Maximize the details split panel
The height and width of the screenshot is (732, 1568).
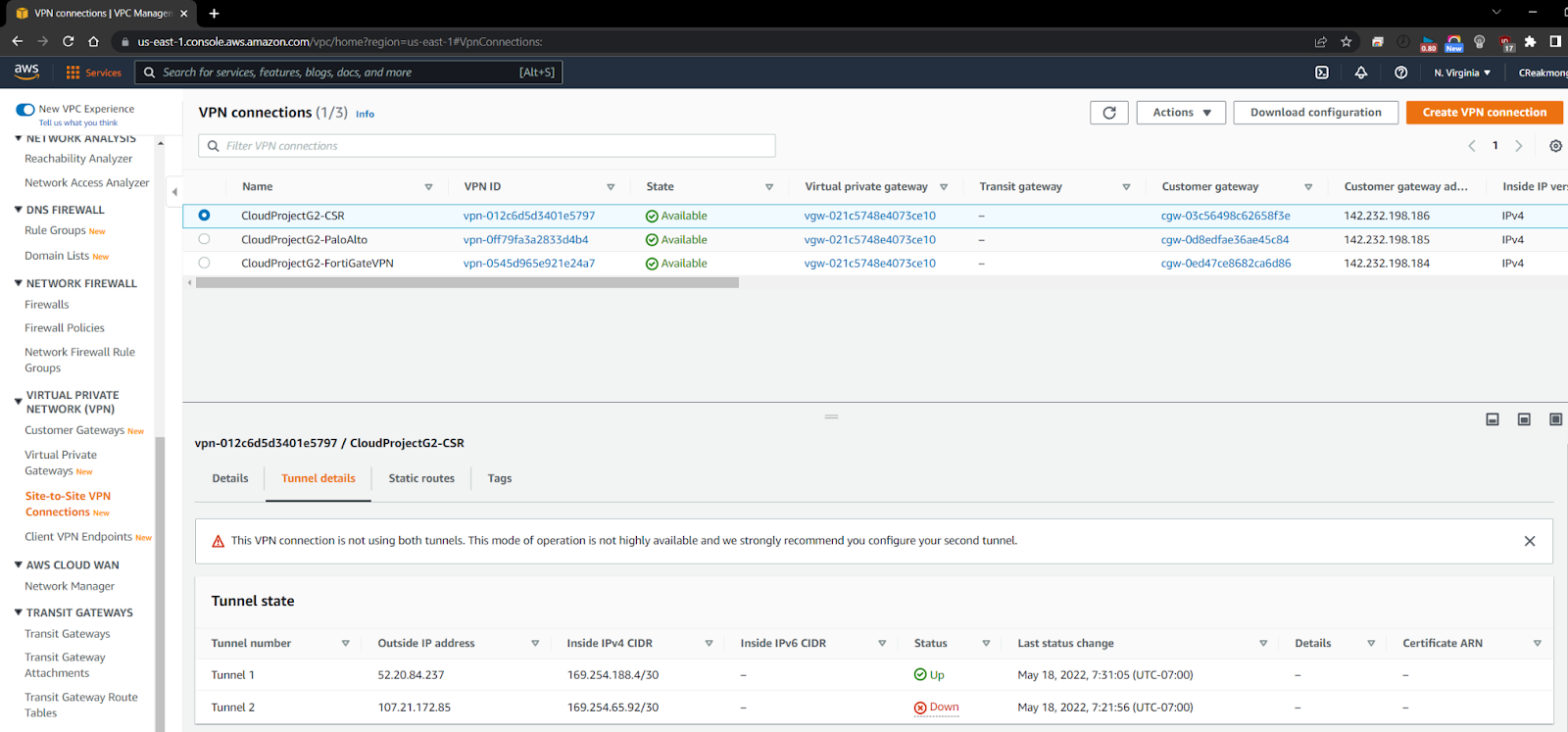pyautogui.click(x=1555, y=419)
